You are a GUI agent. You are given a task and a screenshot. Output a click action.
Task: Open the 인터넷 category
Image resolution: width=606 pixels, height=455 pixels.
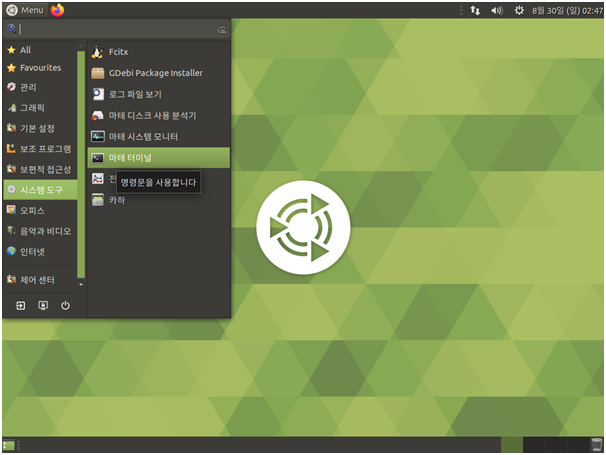tap(40, 252)
